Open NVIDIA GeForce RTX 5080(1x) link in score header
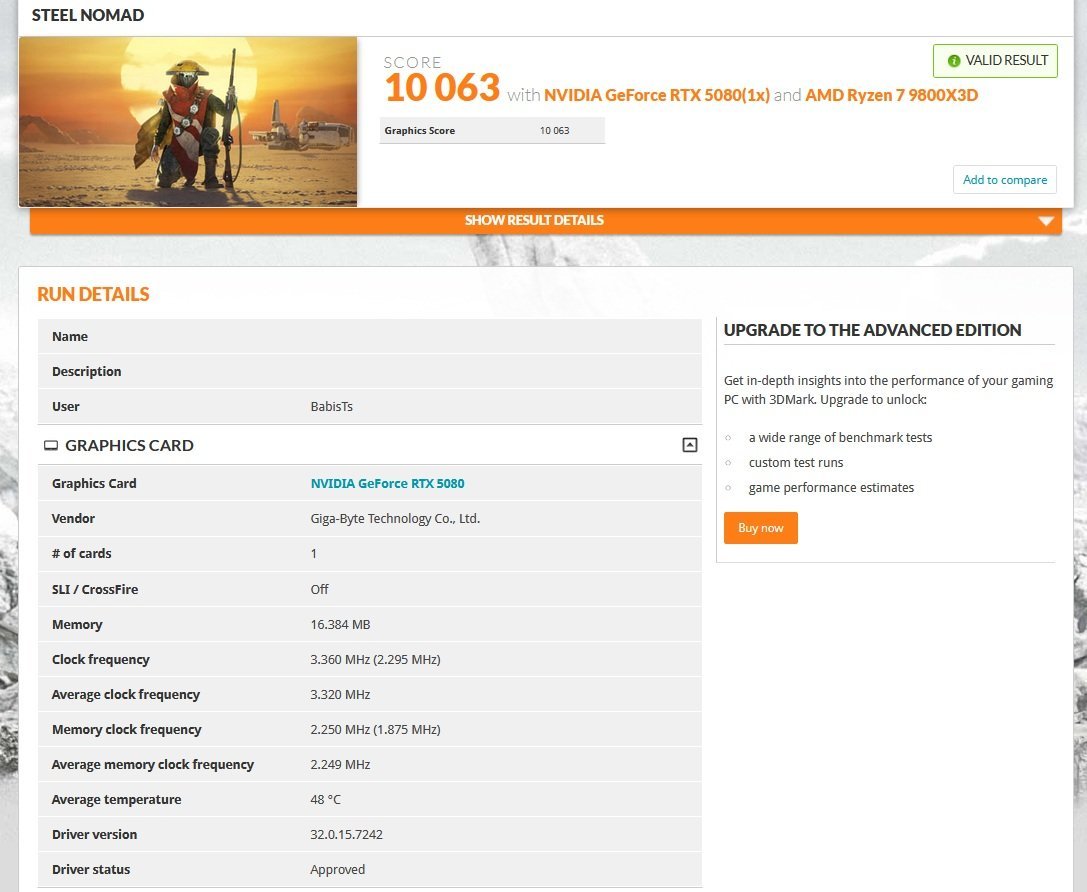This screenshot has height=892, width=1087. pyautogui.click(x=656, y=95)
